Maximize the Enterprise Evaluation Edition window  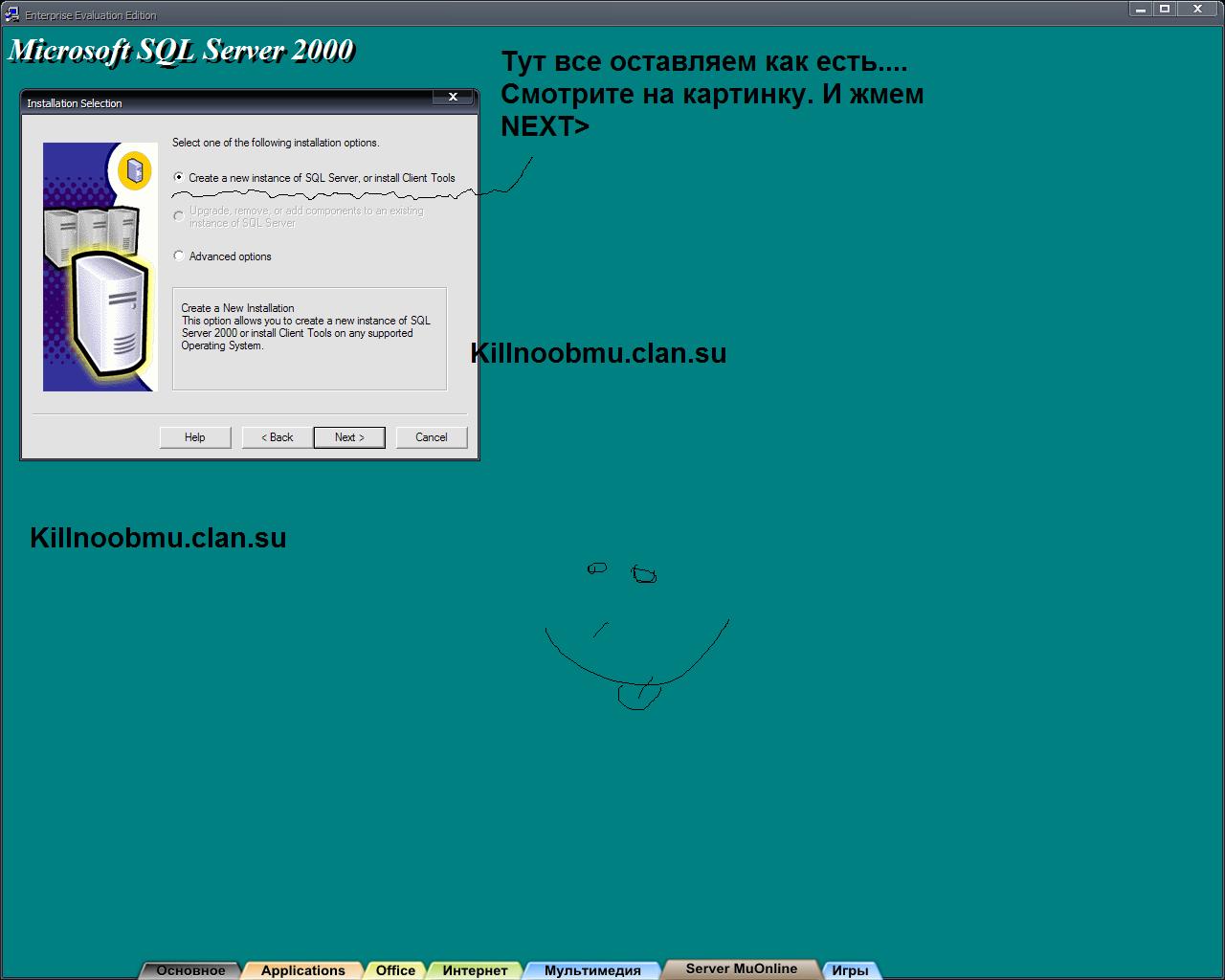point(1165,10)
